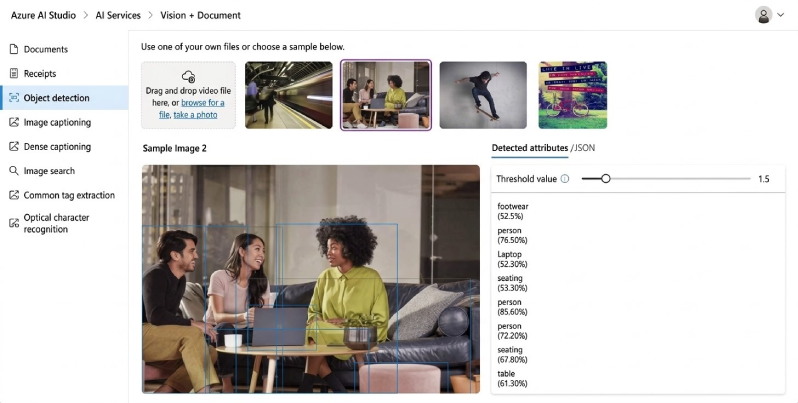Click the Dense captioning sidebar icon
This screenshot has height=403, width=798.
pyautogui.click(x=14, y=147)
